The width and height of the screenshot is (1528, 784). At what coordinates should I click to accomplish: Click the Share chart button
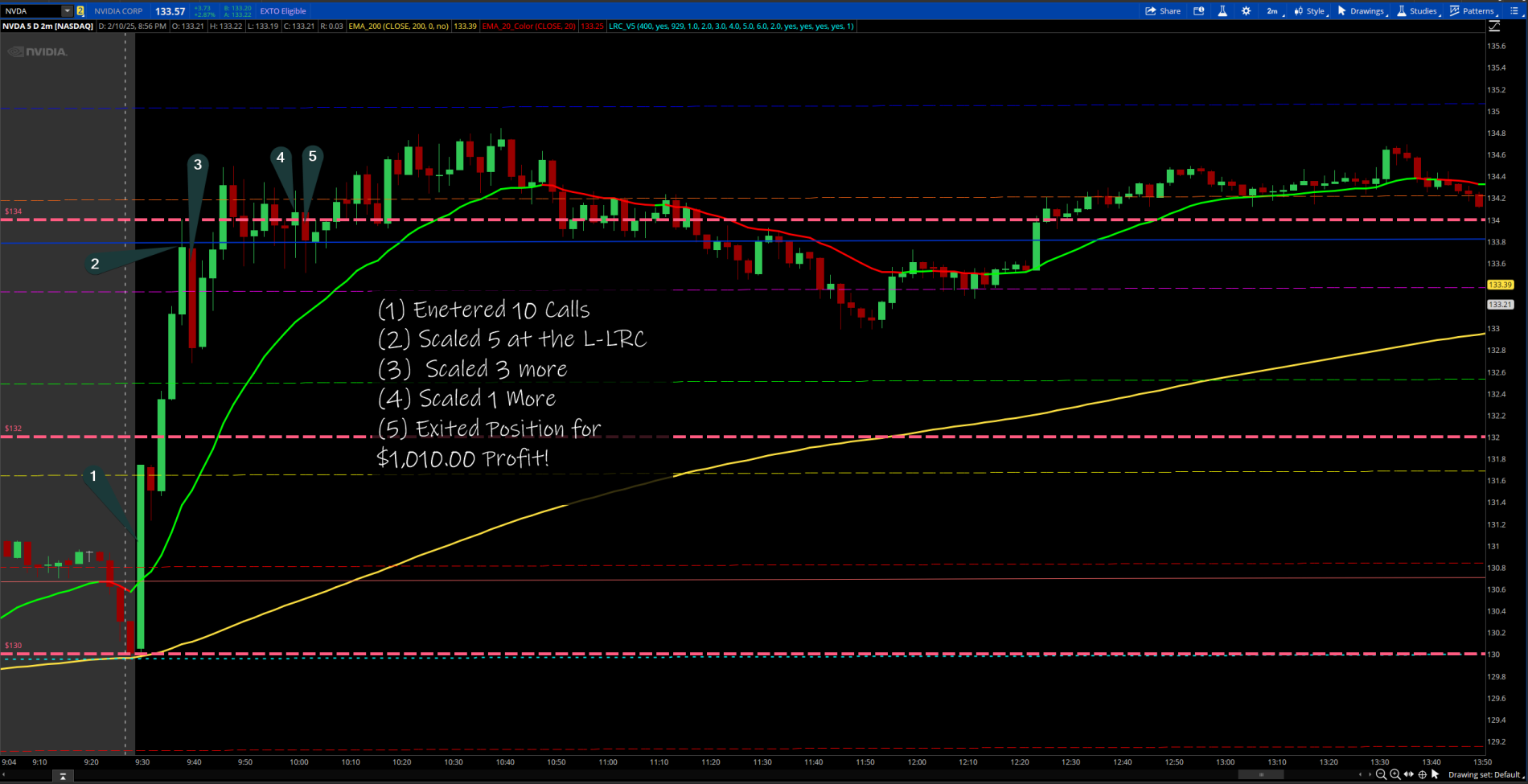click(x=1163, y=11)
